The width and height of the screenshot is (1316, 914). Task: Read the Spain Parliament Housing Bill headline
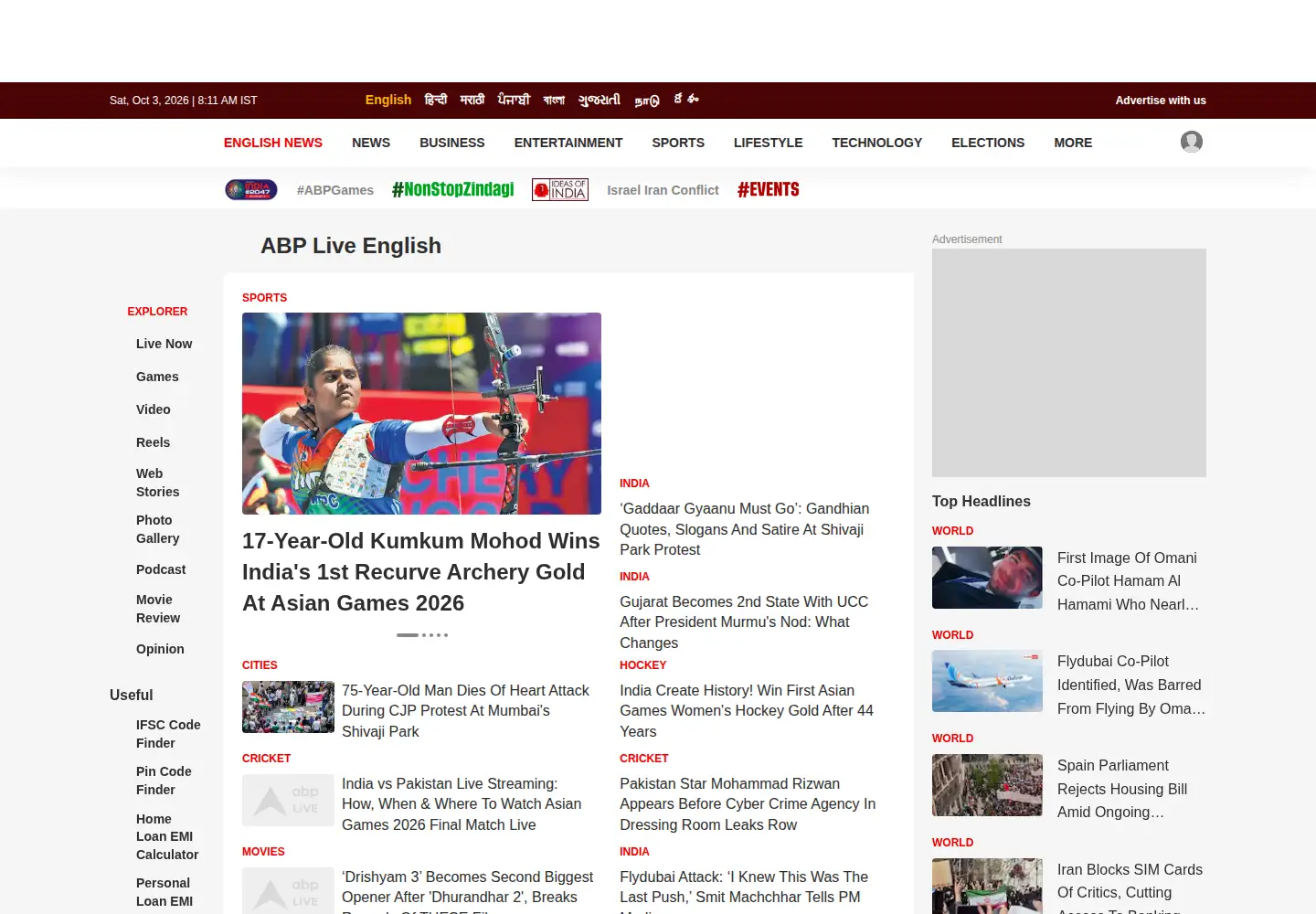pos(1122,789)
